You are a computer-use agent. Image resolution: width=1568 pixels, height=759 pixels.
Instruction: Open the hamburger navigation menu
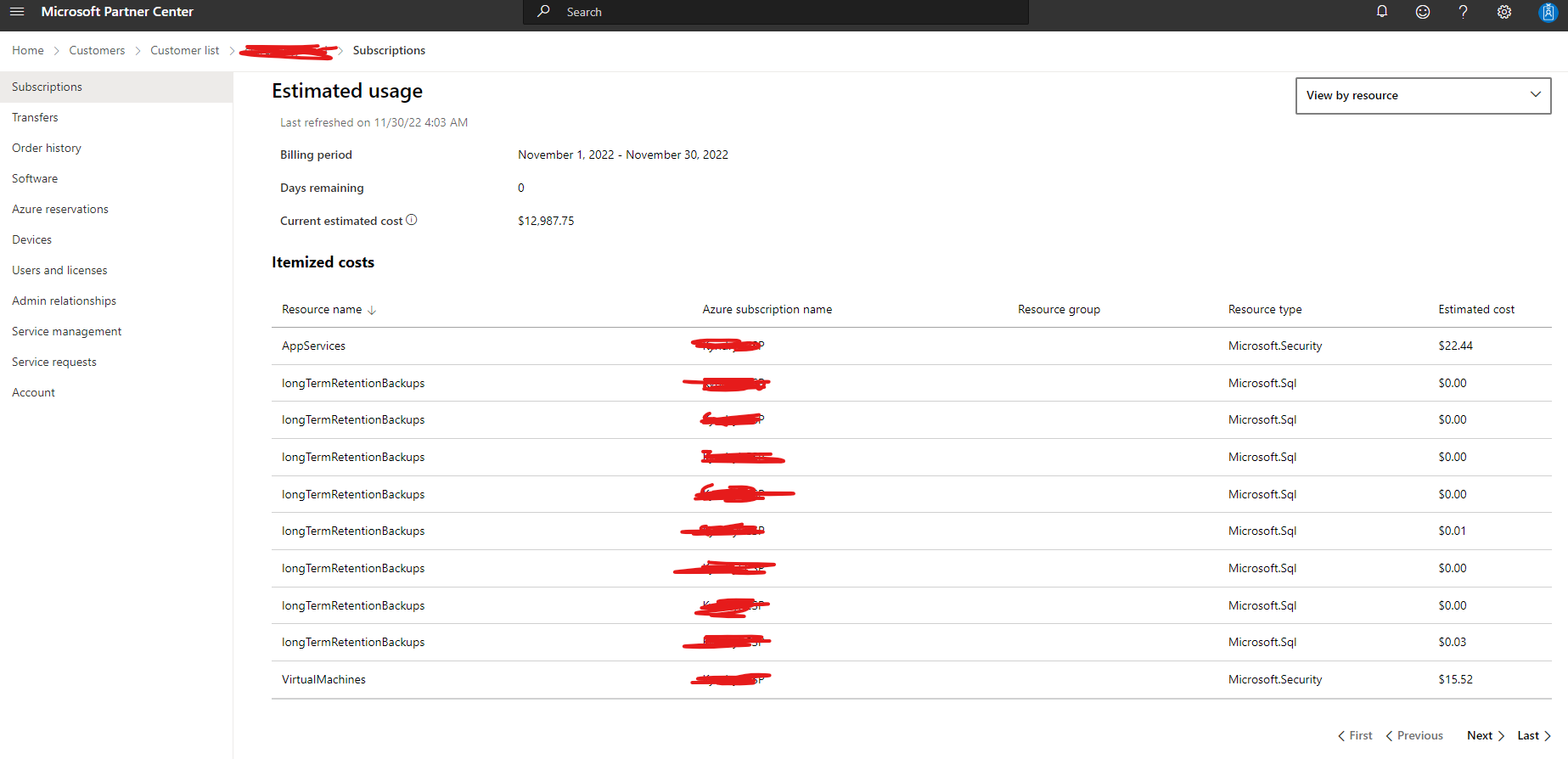(x=17, y=12)
